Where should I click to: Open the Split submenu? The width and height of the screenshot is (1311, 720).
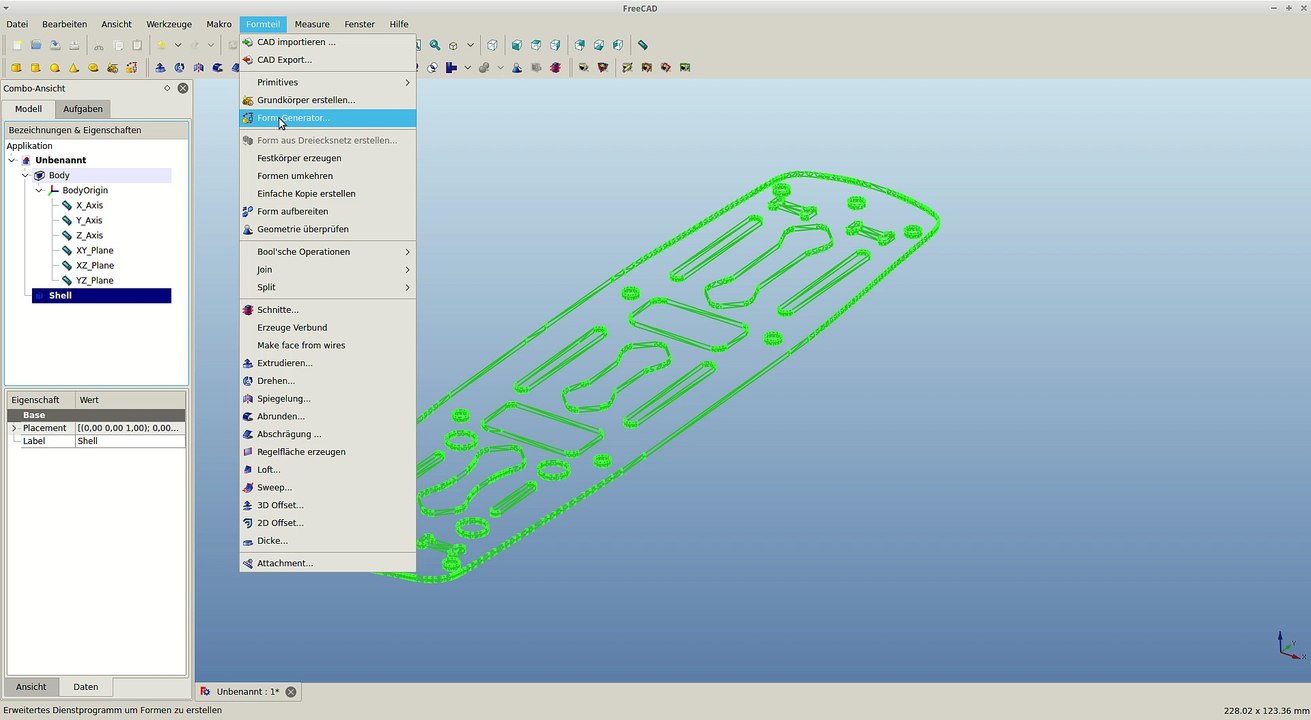327,287
